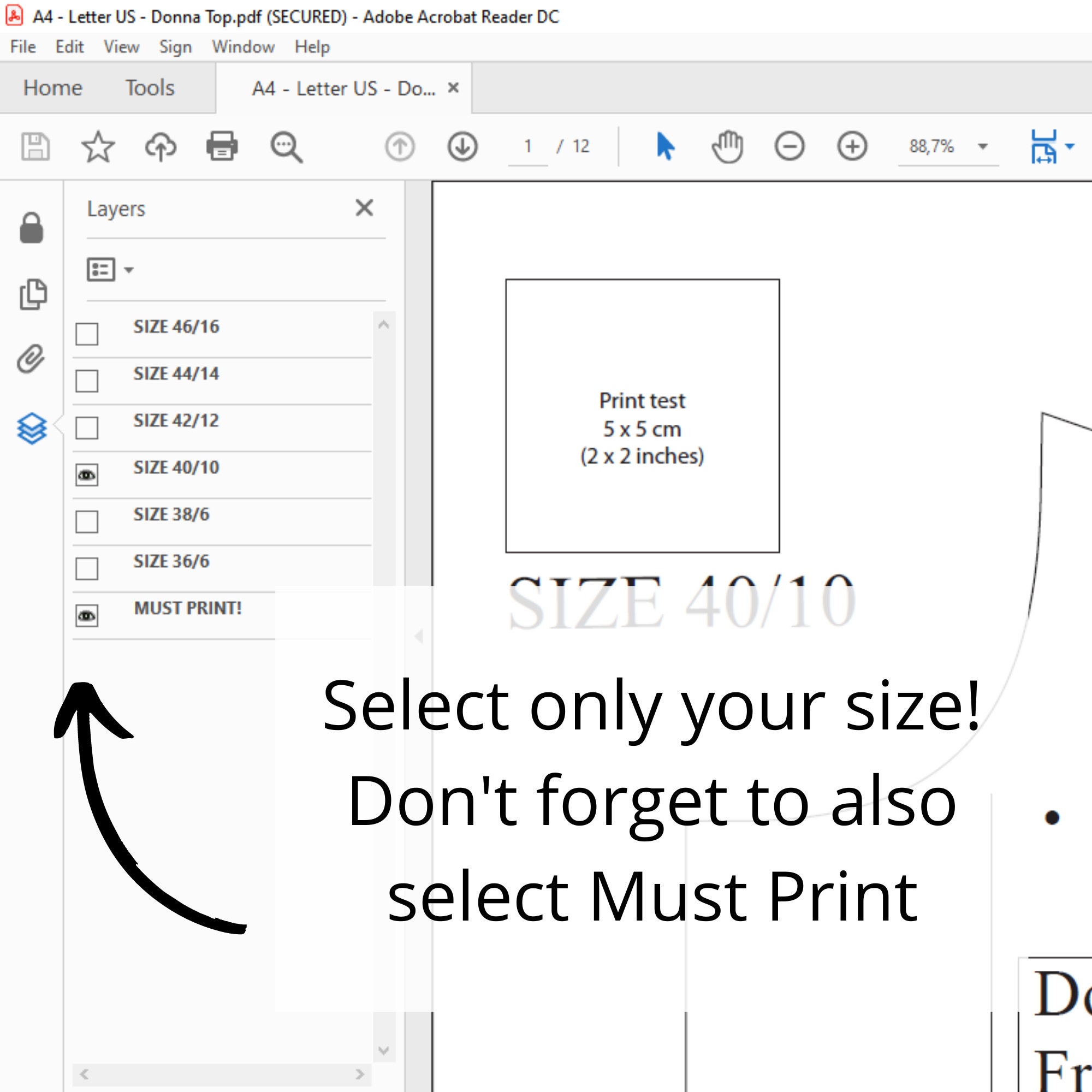1092x1092 pixels.
Task: Close the Layers panel
Action: [x=364, y=207]
